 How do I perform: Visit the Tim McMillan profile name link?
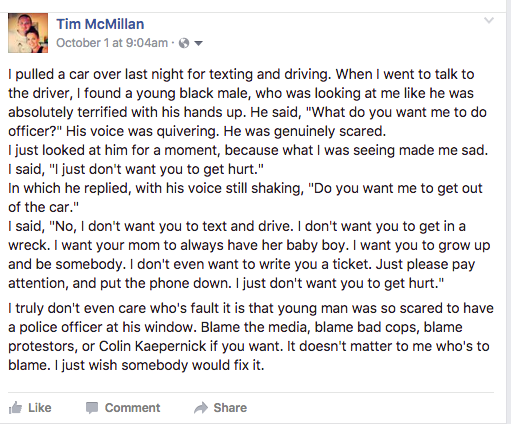pyautogui.click(x=100, y=24)
